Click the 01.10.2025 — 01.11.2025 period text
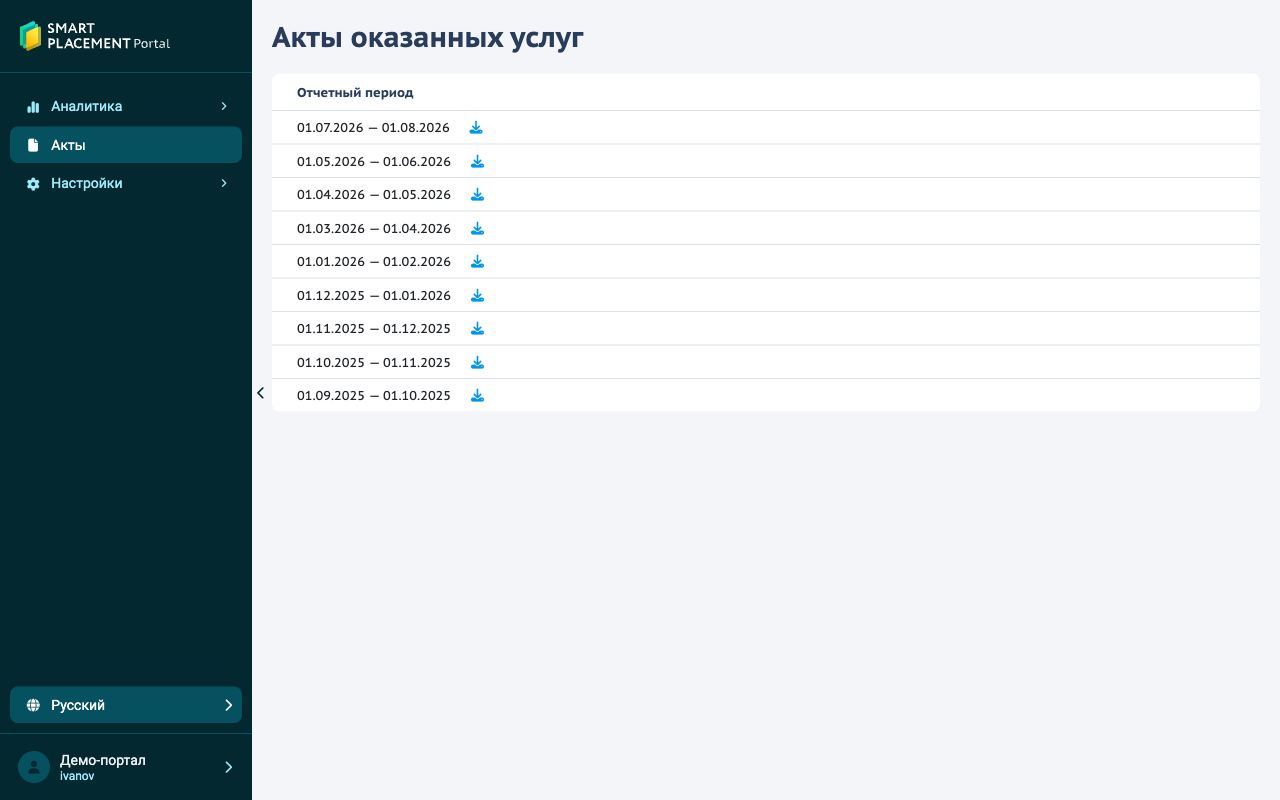1280x800 pixels. (x=374, y=363)
